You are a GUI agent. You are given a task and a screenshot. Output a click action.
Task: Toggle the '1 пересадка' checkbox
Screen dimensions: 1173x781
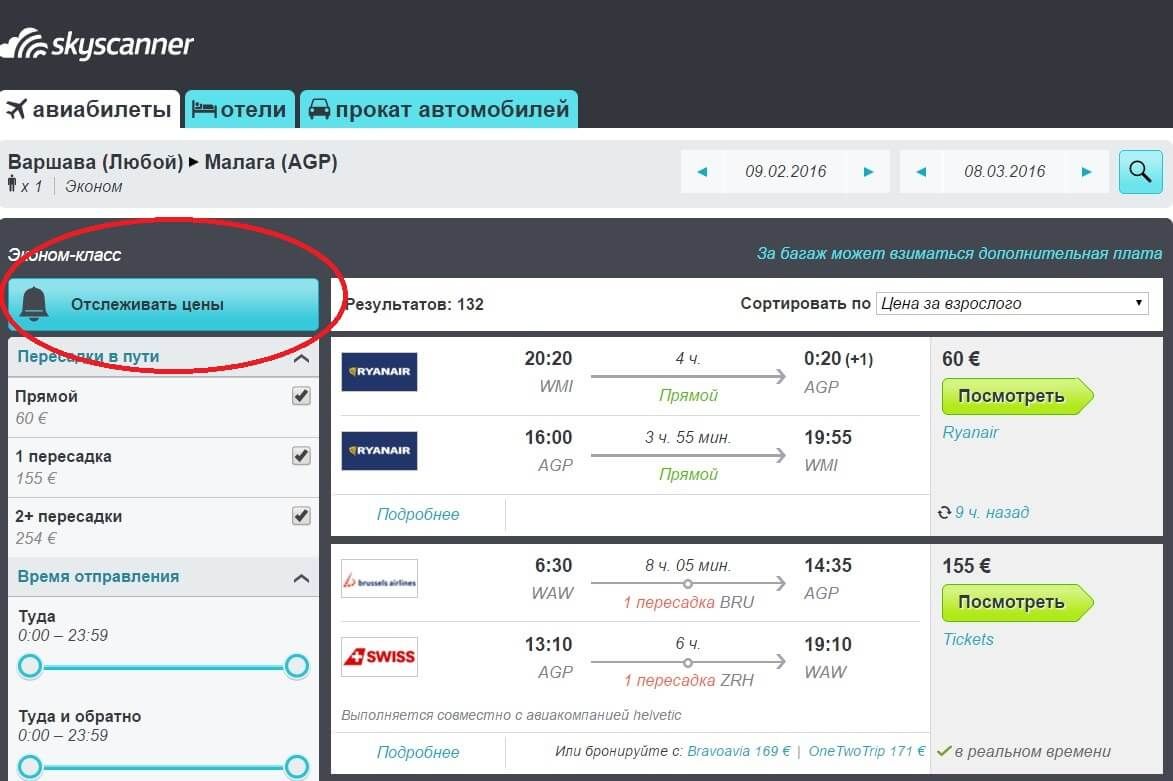click(301, 456)
